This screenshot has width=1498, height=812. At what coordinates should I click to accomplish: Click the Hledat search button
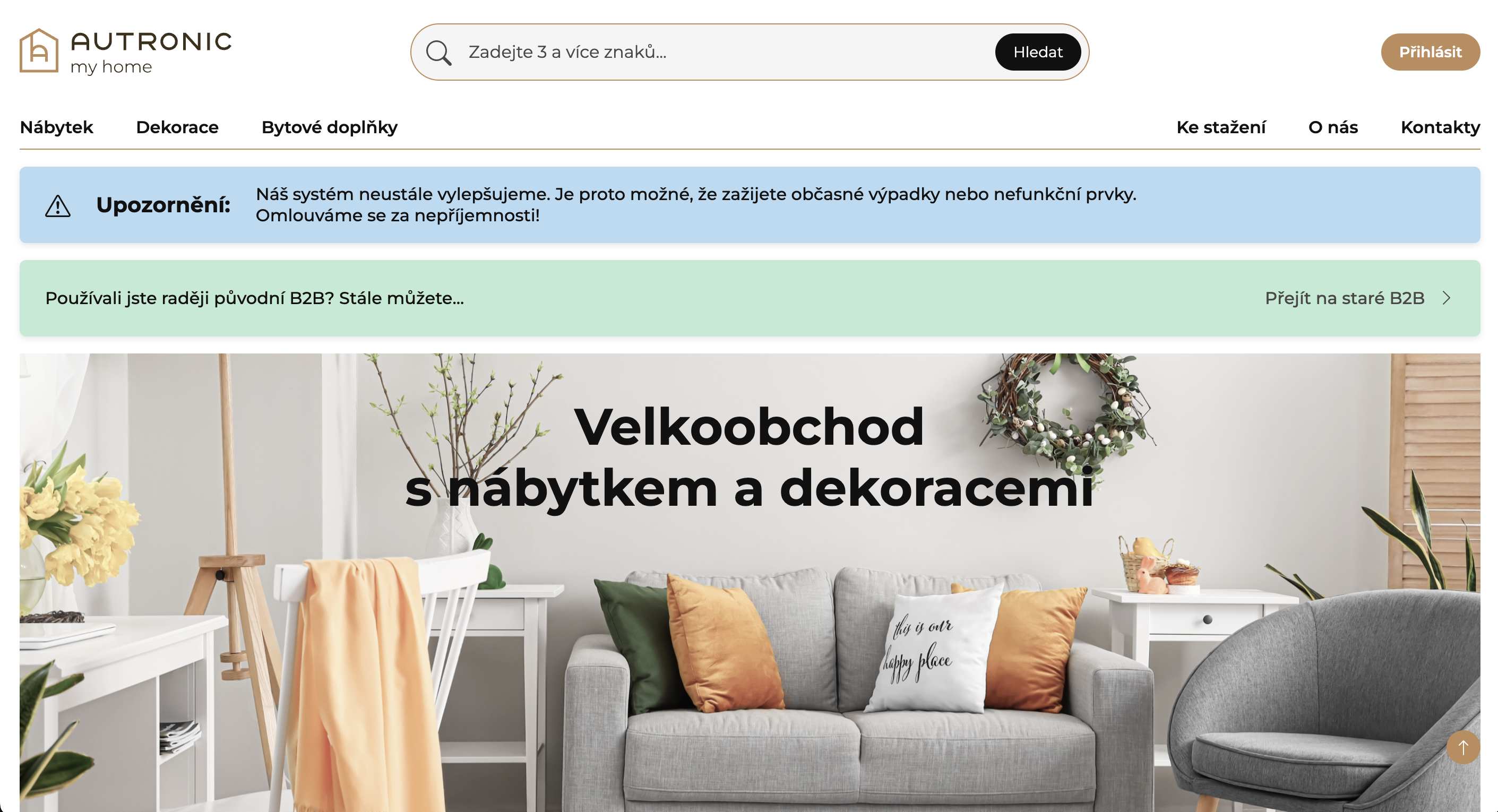1038,53
